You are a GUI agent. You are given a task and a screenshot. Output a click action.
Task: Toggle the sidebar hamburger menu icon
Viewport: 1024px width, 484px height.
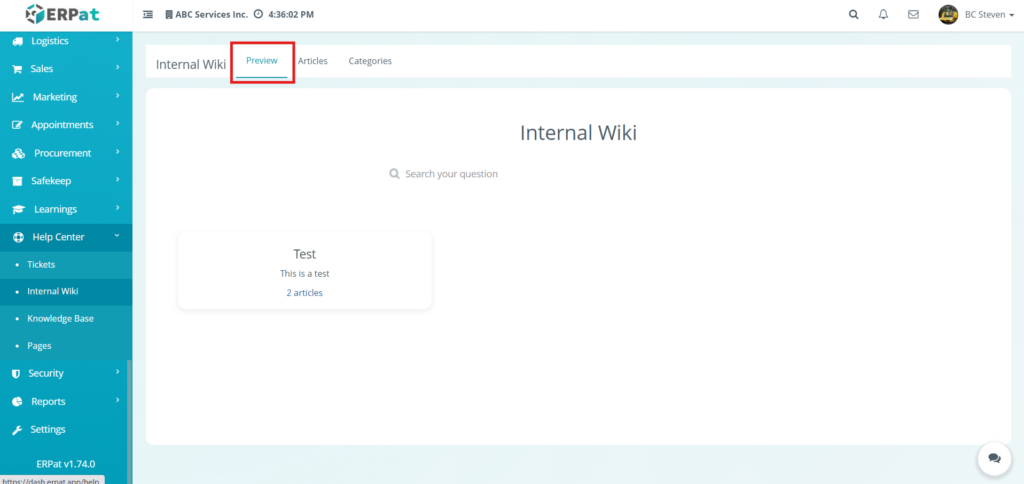click(x=148, y=14)
